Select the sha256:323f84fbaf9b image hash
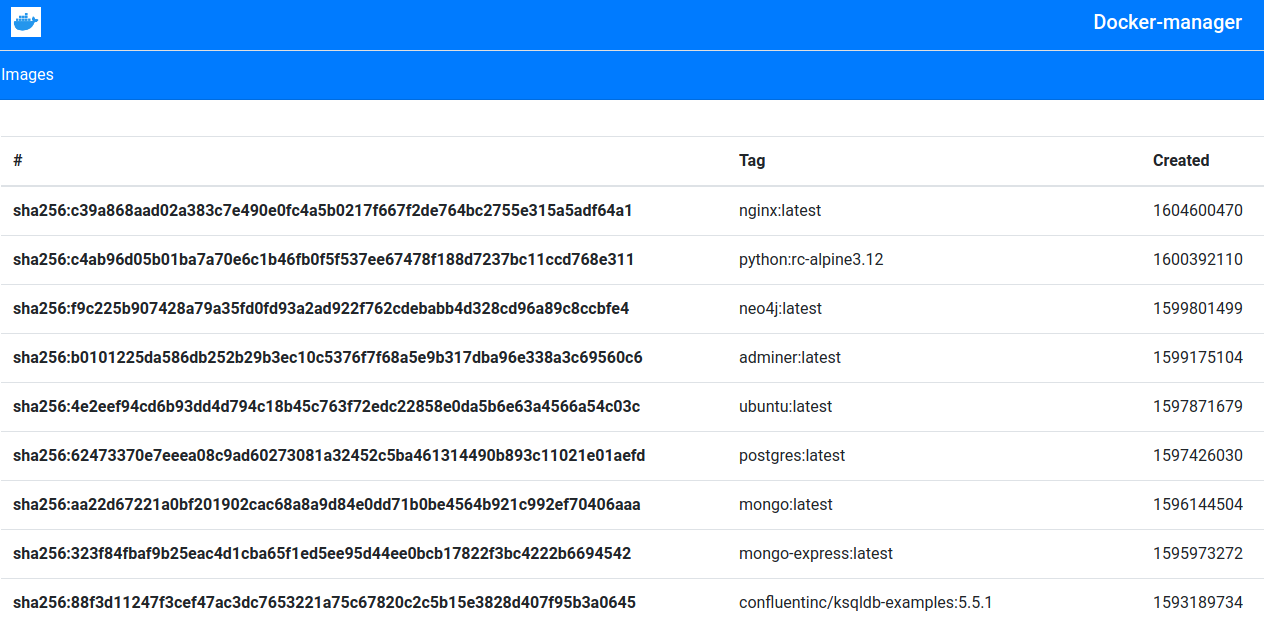The width and height of the screenshot is (1264, 621). click(322, 553)
